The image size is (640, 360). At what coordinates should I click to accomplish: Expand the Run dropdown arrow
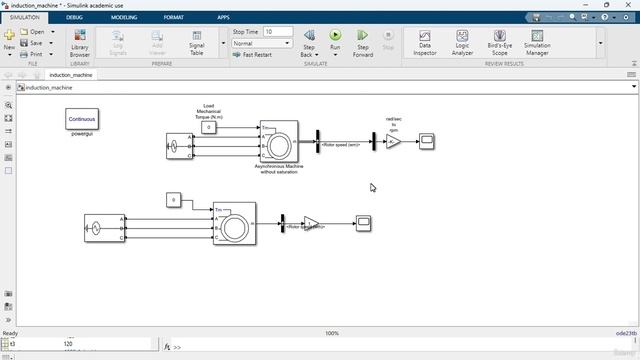coord(335,55)
